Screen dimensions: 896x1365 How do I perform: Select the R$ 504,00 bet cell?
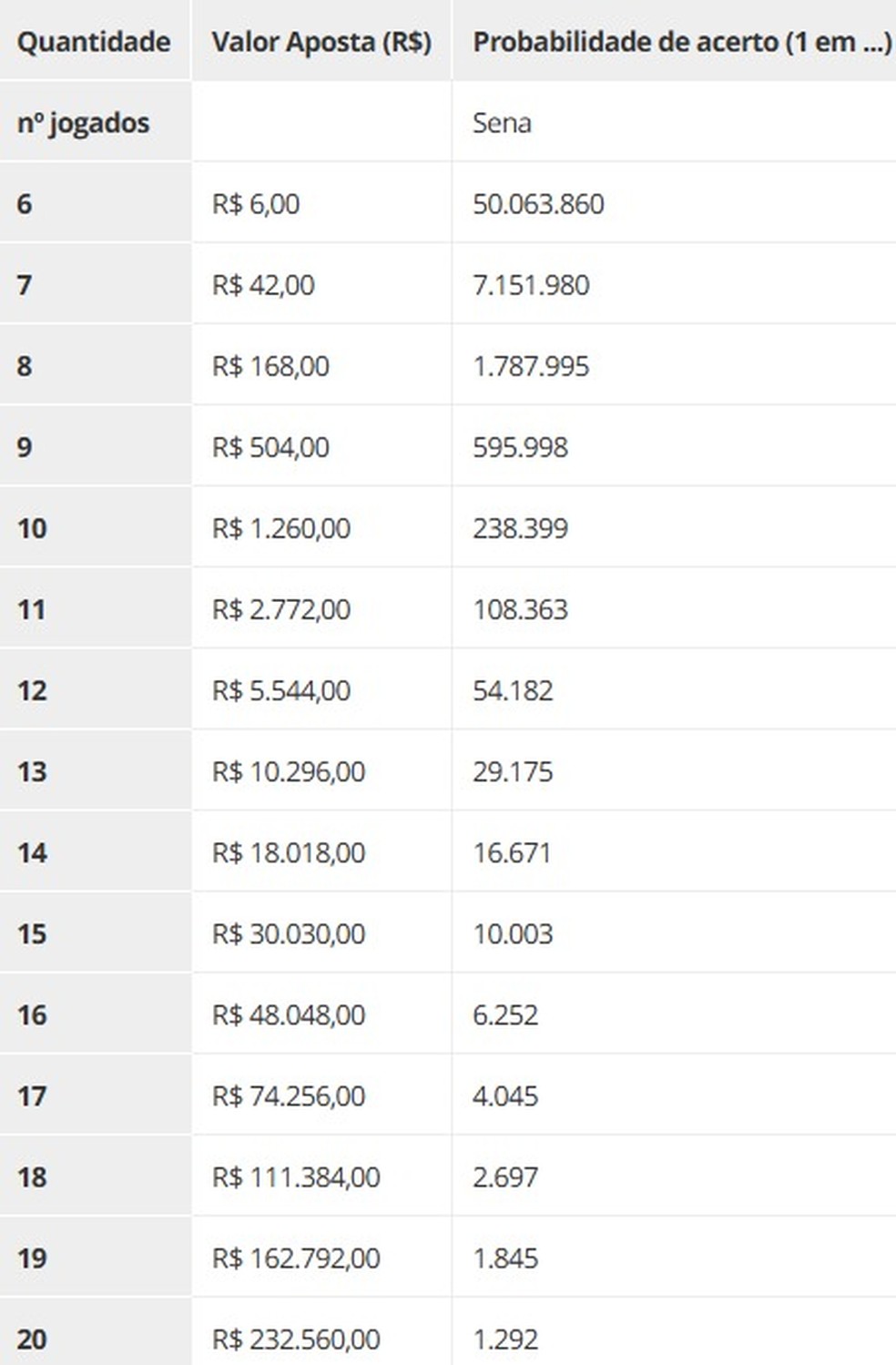pyautogui.click(x=270, y=447)
